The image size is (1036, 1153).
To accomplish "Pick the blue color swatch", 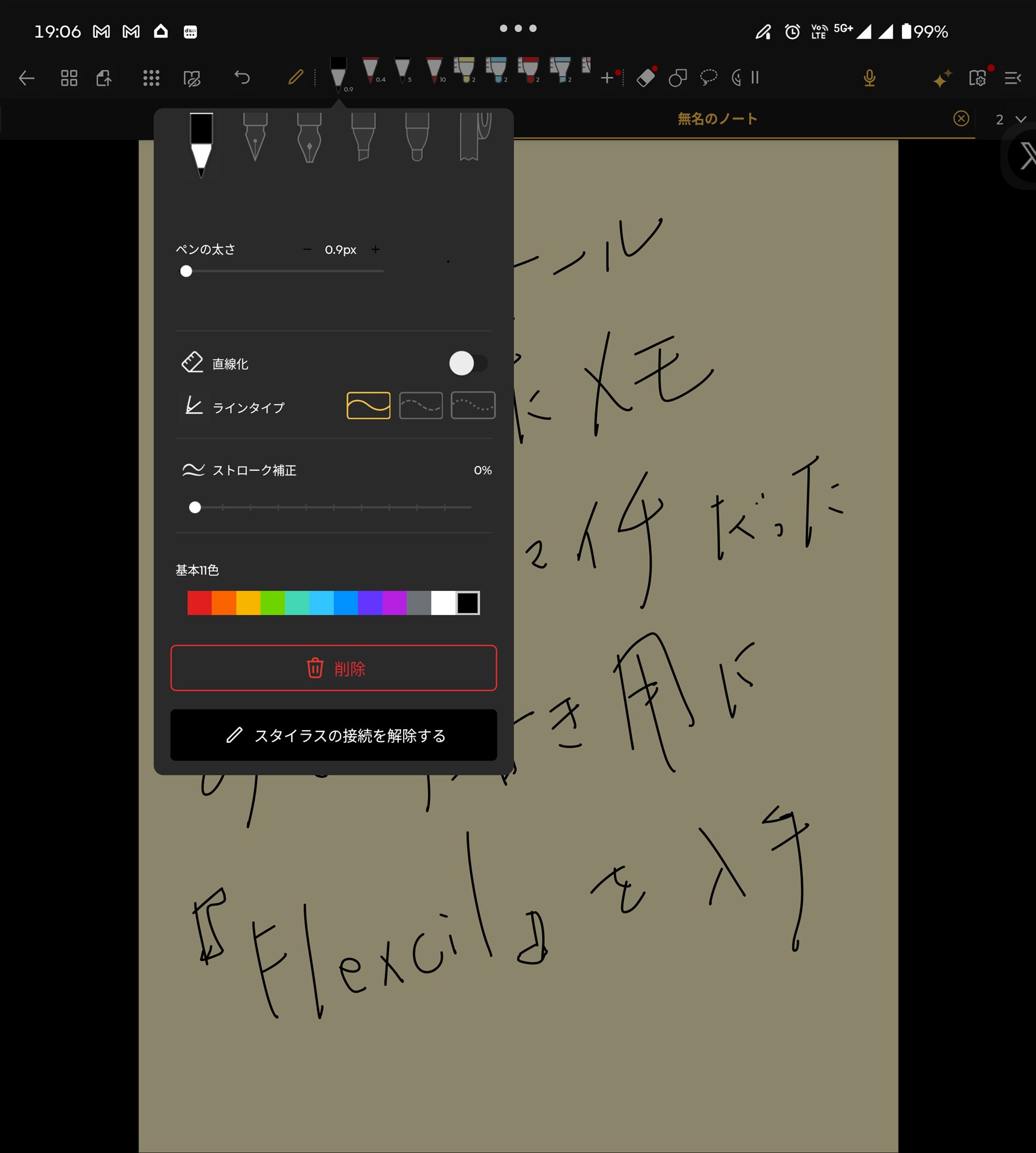I will [346, 603].
